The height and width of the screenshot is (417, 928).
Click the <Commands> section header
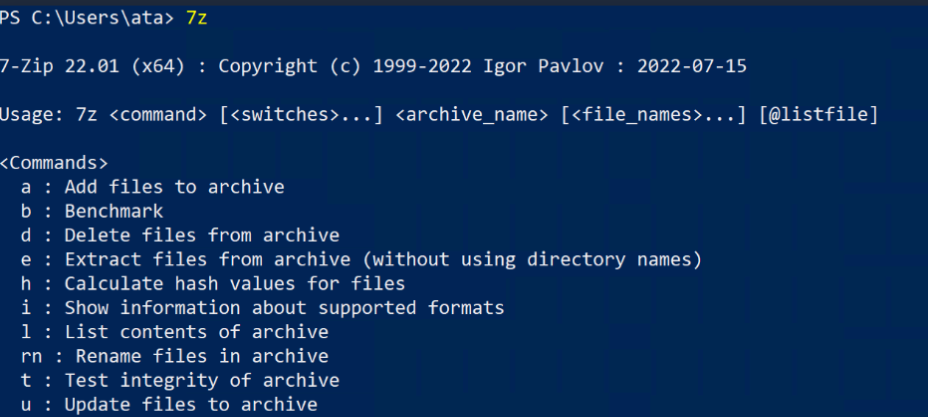[x=54, y=163]
